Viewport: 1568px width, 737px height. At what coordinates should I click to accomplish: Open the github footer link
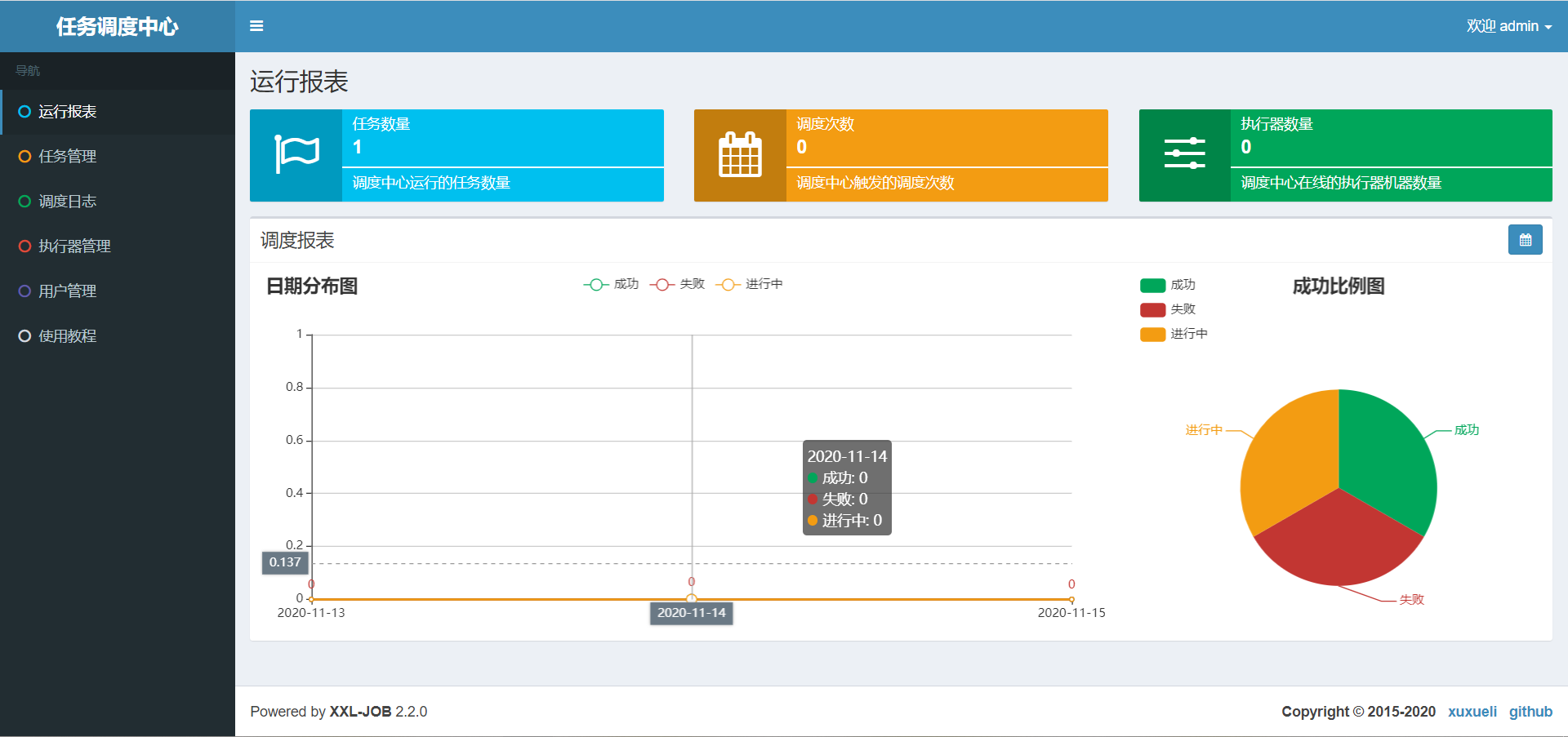(x=1530, y=712)
